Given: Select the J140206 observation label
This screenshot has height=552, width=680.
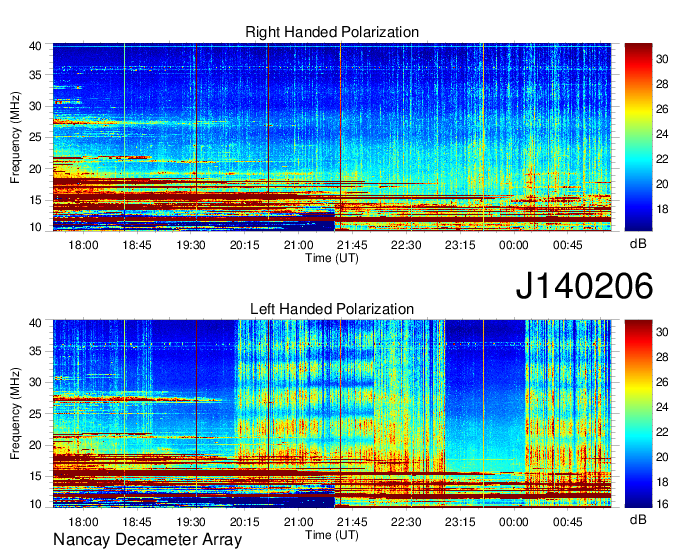Looking at the screenshot, I should [x=584, y=286].
